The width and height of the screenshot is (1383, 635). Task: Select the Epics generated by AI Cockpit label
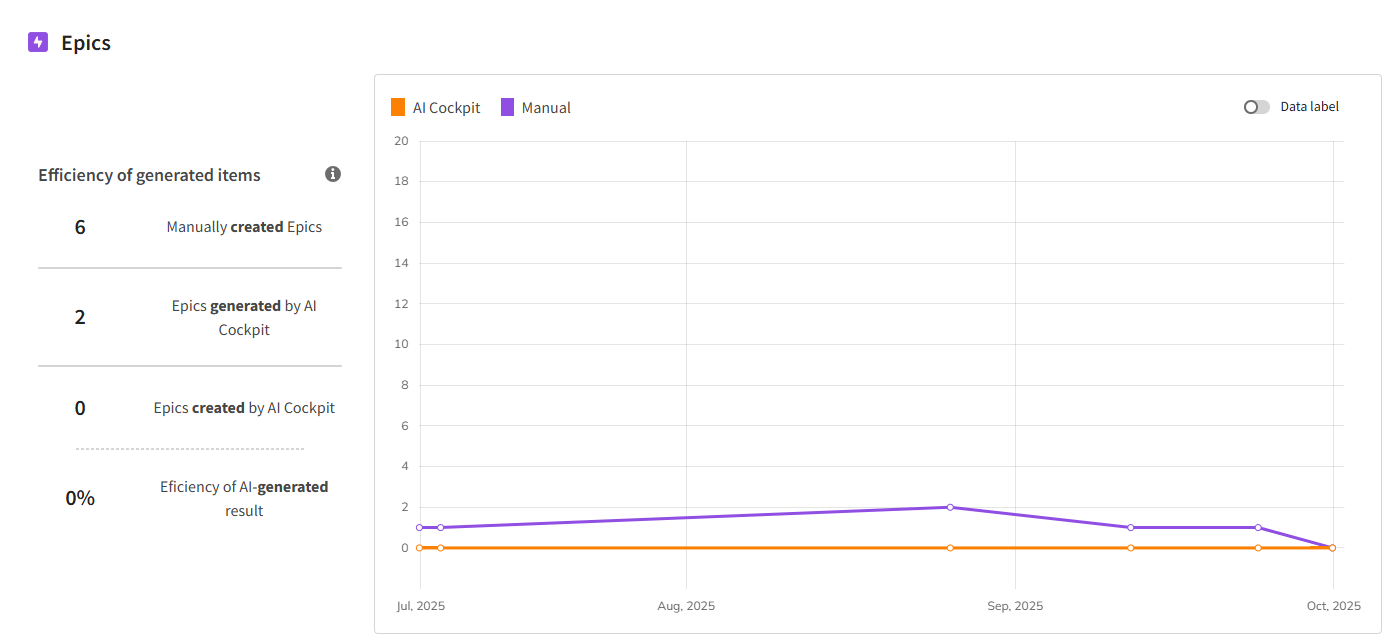(x=244, y=317)
